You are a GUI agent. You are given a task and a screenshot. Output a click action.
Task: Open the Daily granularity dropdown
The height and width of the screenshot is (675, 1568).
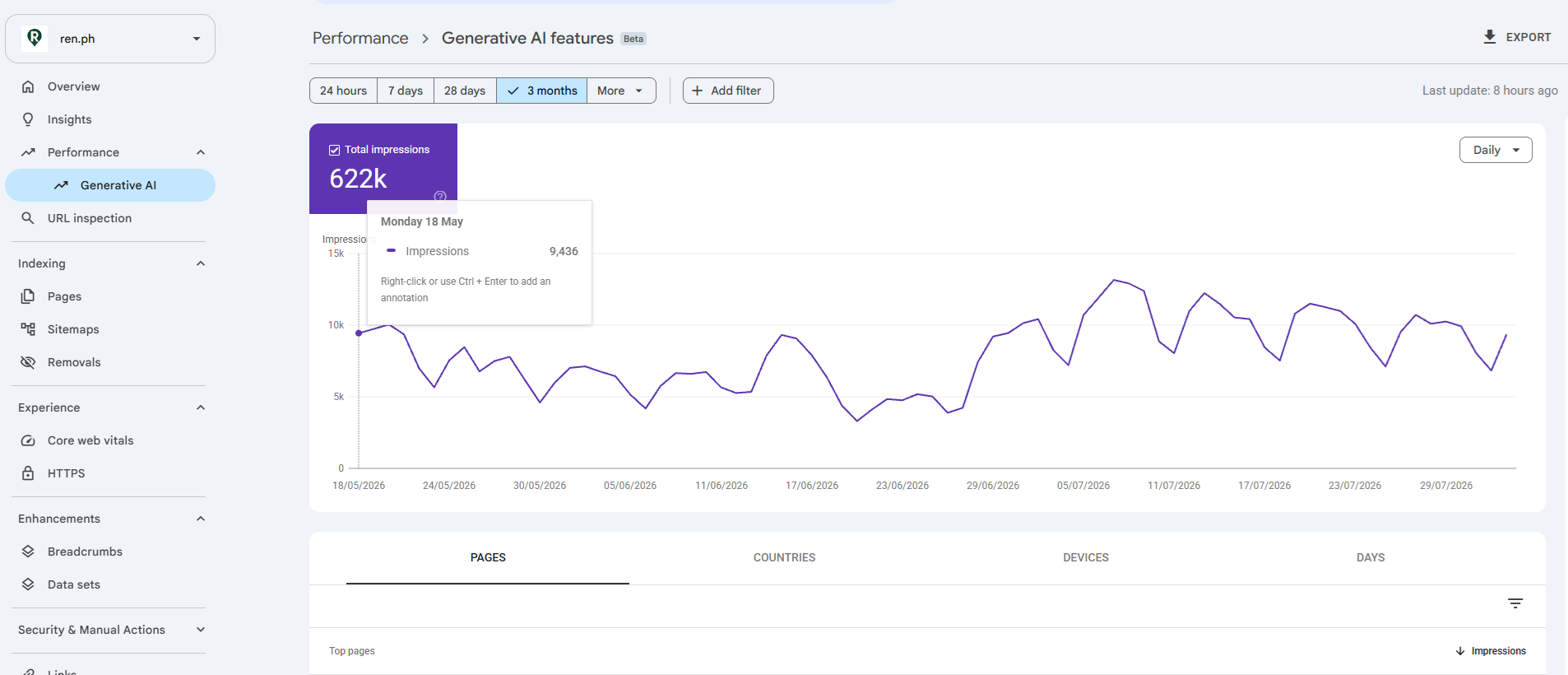point(1496,150)
